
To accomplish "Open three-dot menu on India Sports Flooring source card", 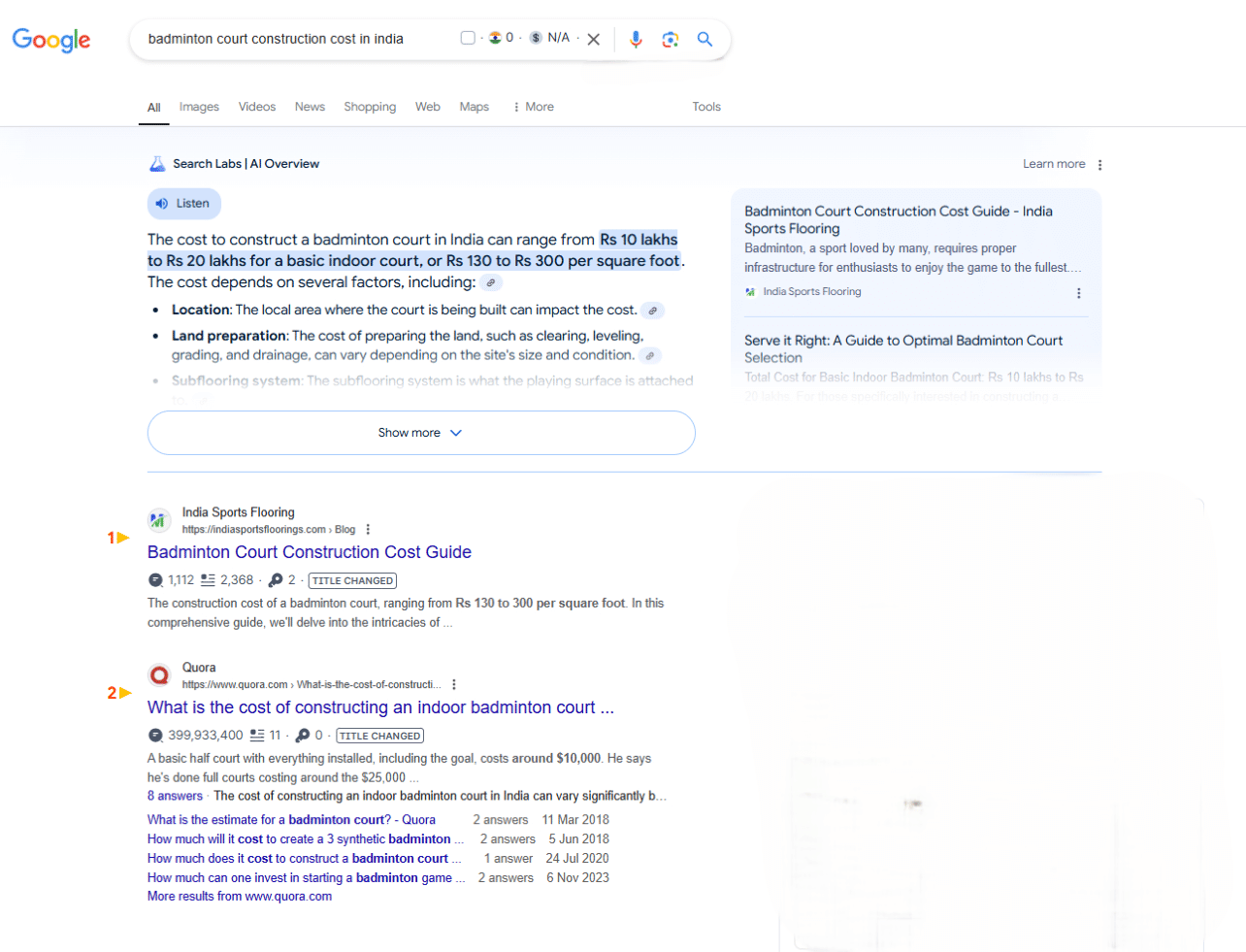I will [1079, 293].
